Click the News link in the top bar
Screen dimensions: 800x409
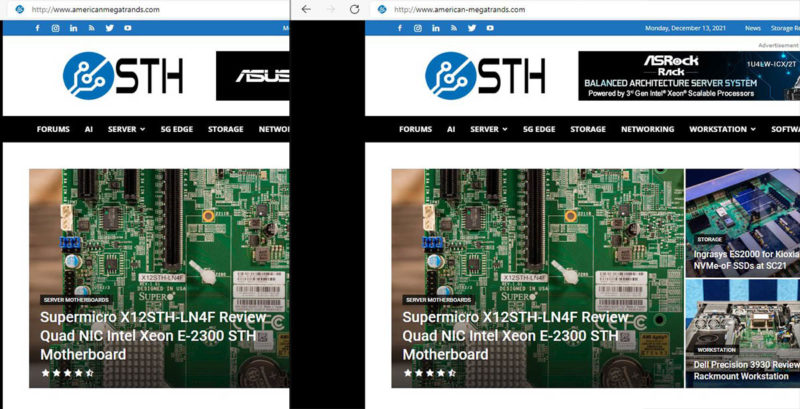752,28
